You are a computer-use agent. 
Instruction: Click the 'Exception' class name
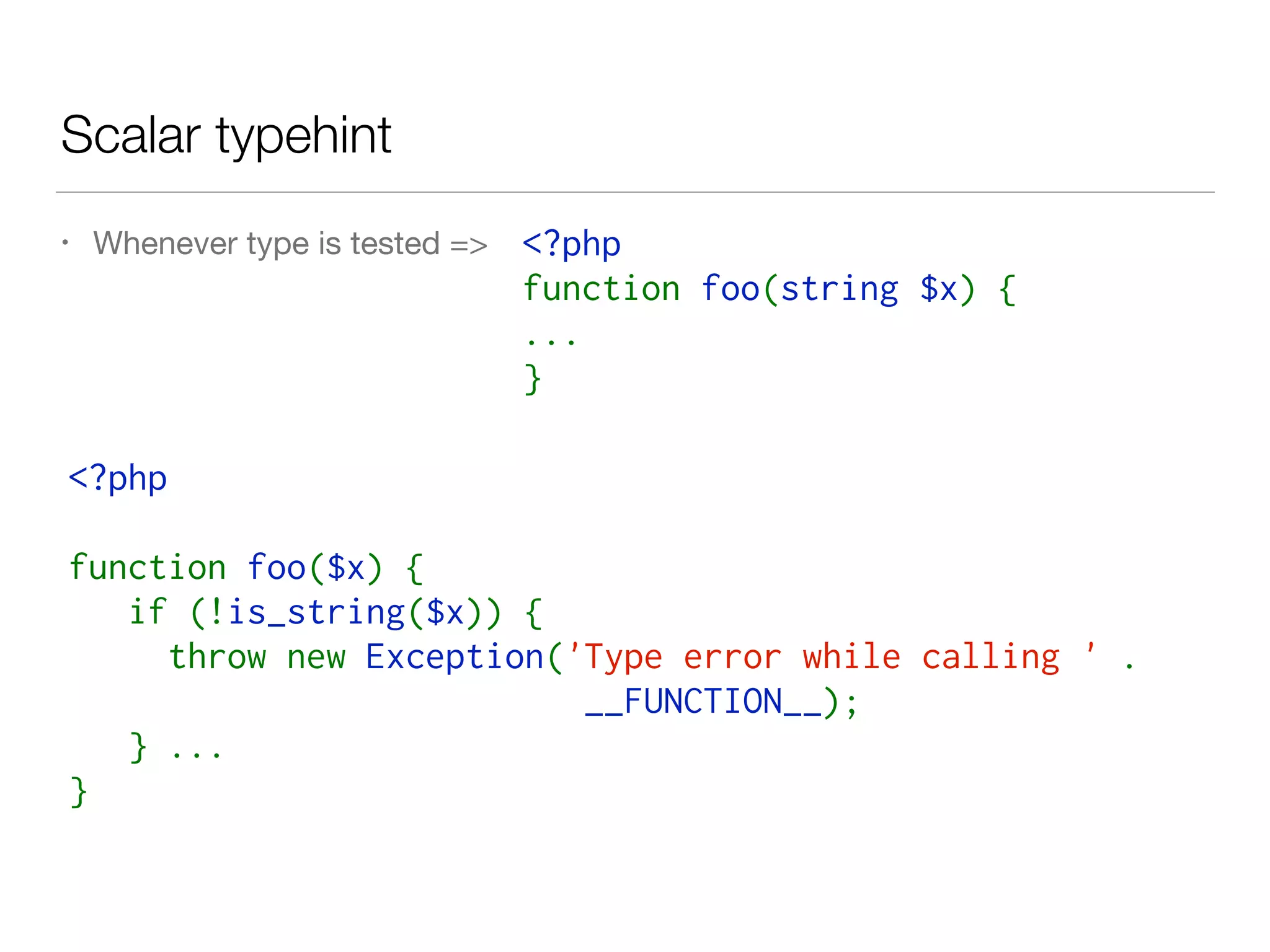point(455,657)
